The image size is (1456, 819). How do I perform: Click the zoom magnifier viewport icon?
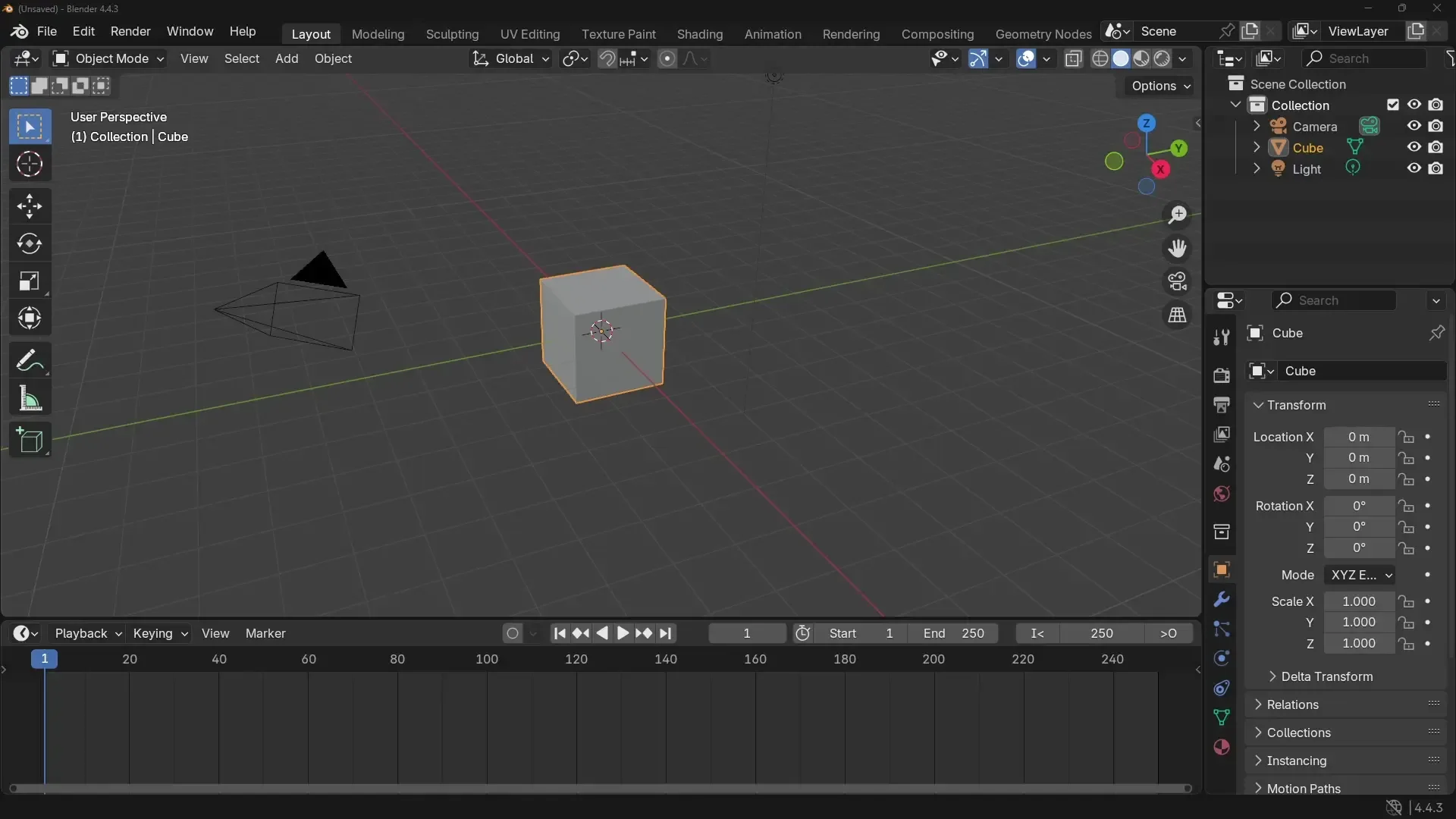coord(1177,215)
